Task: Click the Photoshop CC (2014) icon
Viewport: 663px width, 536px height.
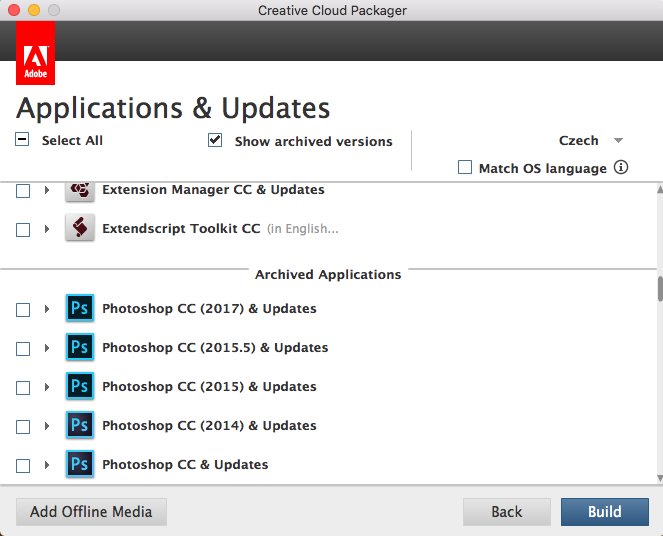Action: click(x=80, y=425)
